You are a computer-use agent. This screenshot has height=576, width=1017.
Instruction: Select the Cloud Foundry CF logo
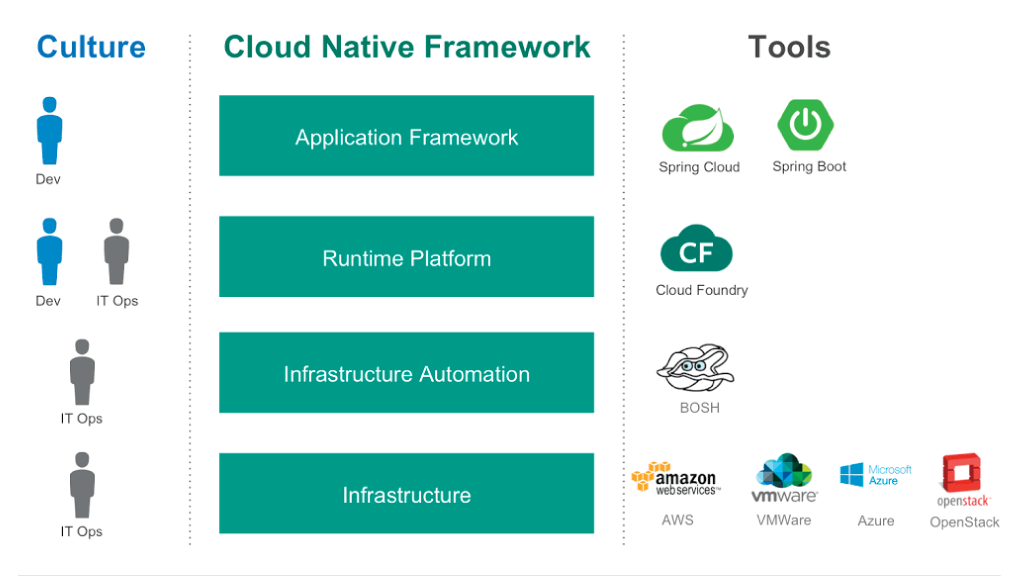(697, 250)
